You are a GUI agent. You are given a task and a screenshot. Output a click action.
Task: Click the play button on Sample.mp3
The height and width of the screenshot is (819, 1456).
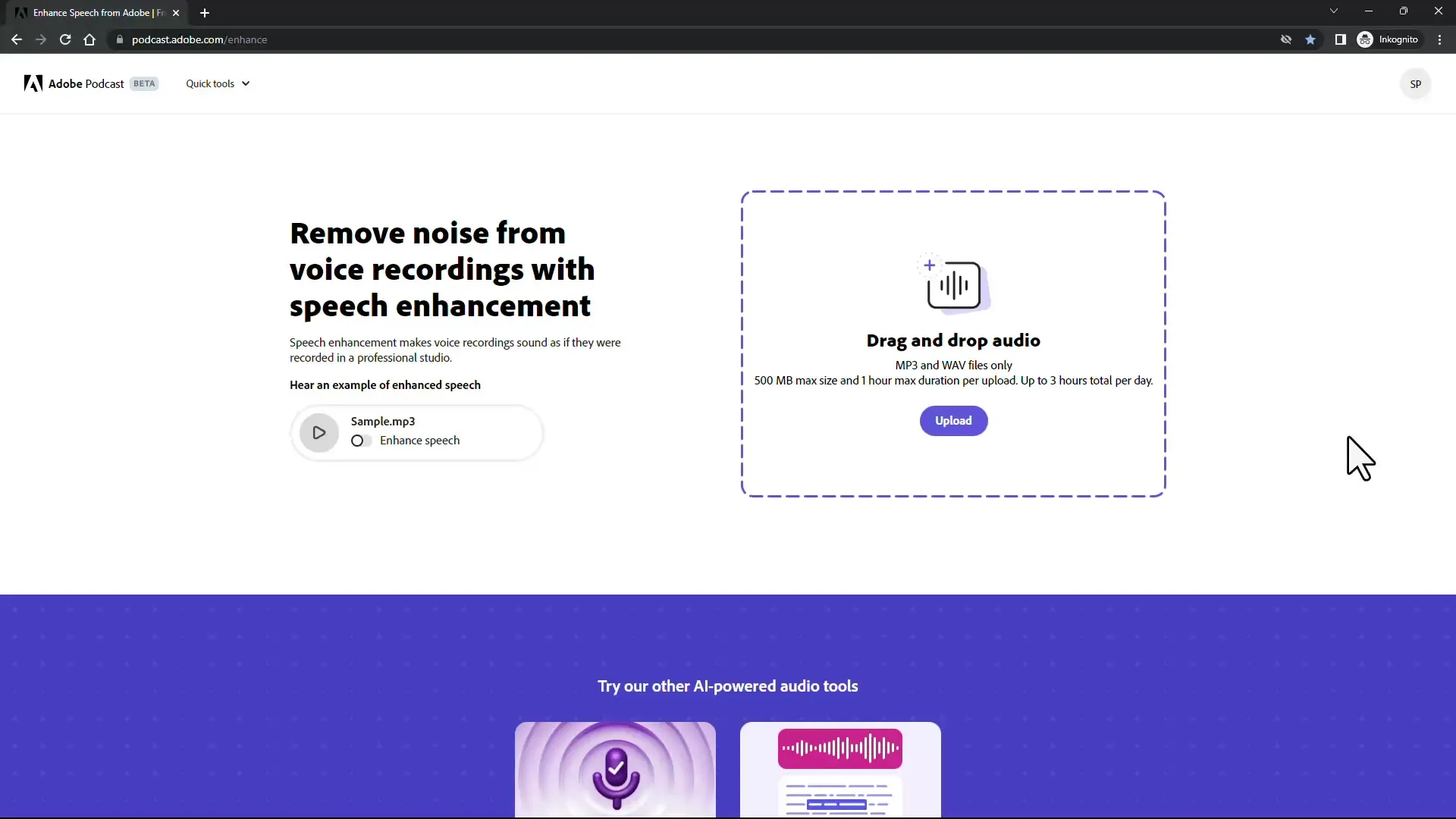pyautogui.click(x=318, y=431)
